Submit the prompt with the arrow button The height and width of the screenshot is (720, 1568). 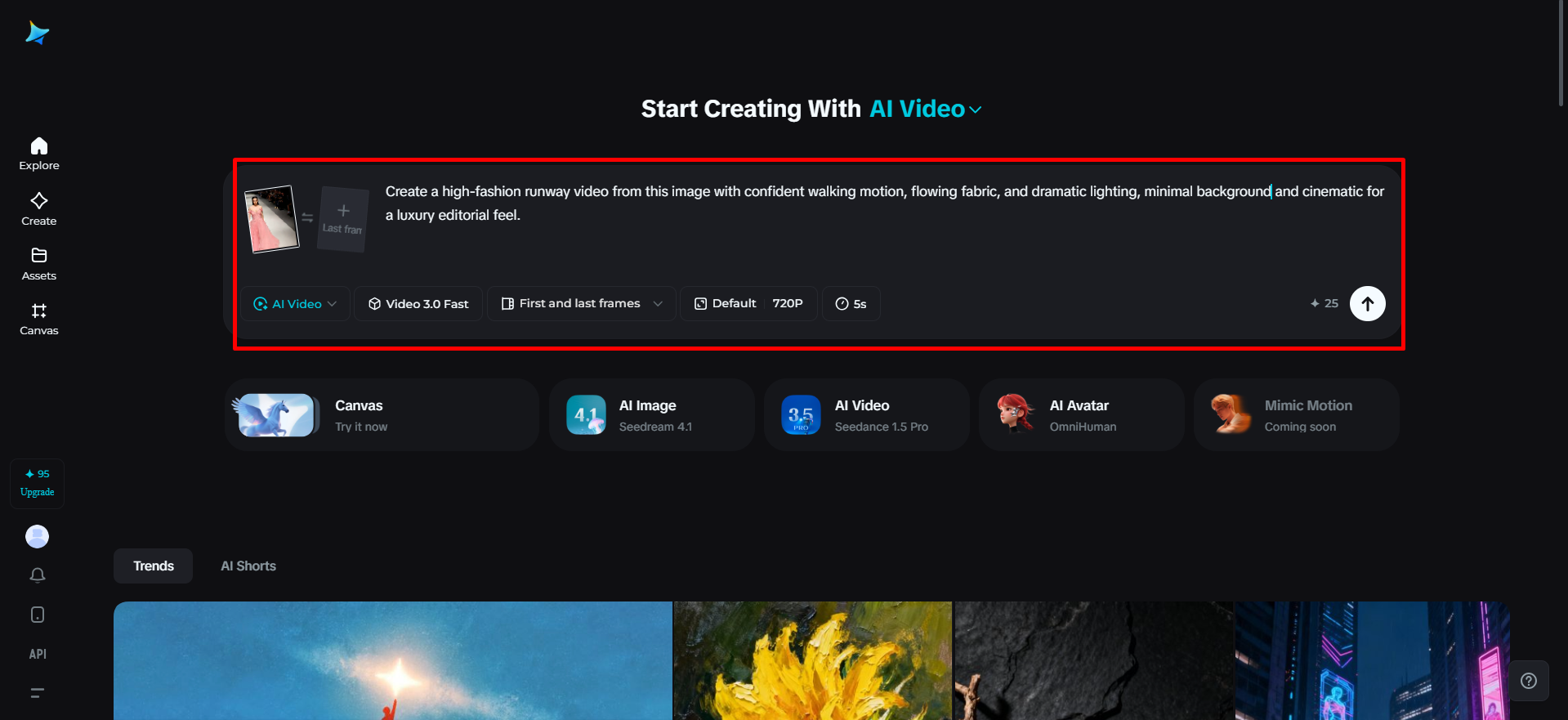click(1367, 303)
